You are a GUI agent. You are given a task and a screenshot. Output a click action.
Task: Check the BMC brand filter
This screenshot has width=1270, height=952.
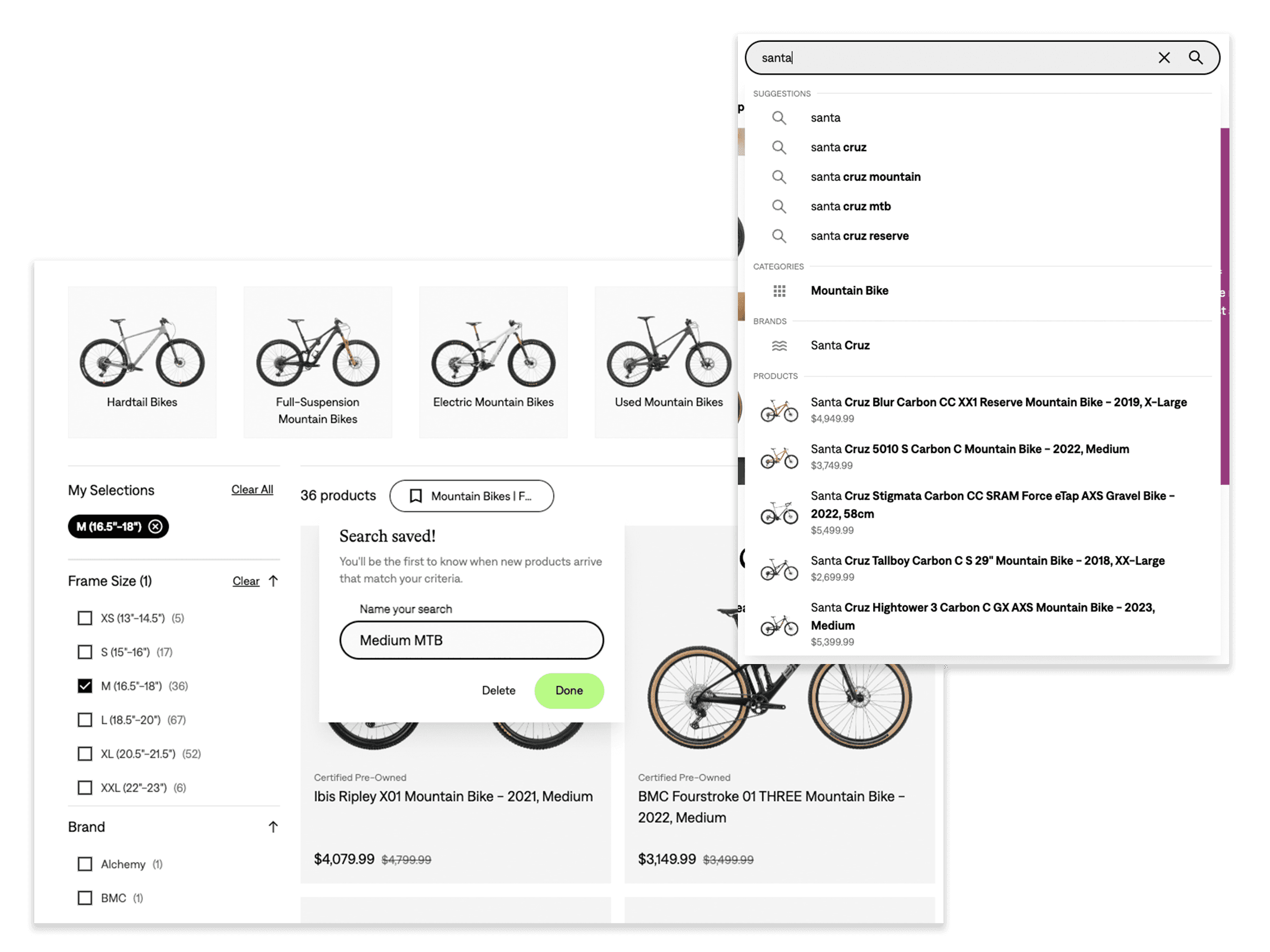click(85, 898)
